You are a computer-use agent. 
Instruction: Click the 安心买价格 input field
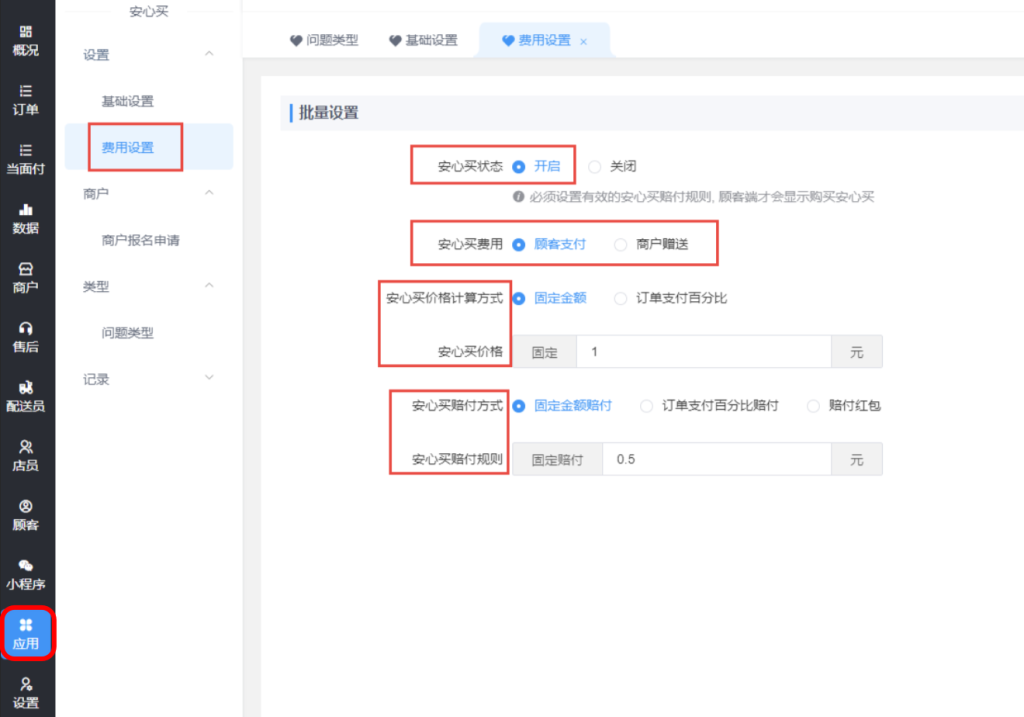point(703,352)
